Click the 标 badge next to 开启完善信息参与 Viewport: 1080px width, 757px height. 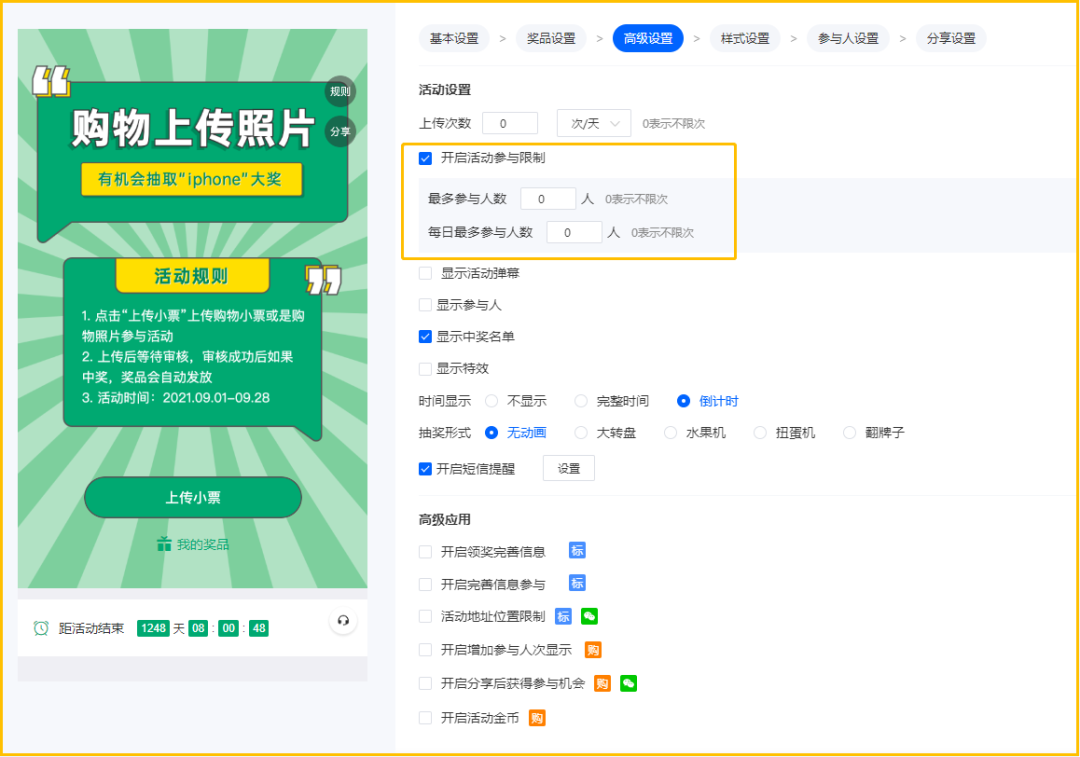click(577, 583)
